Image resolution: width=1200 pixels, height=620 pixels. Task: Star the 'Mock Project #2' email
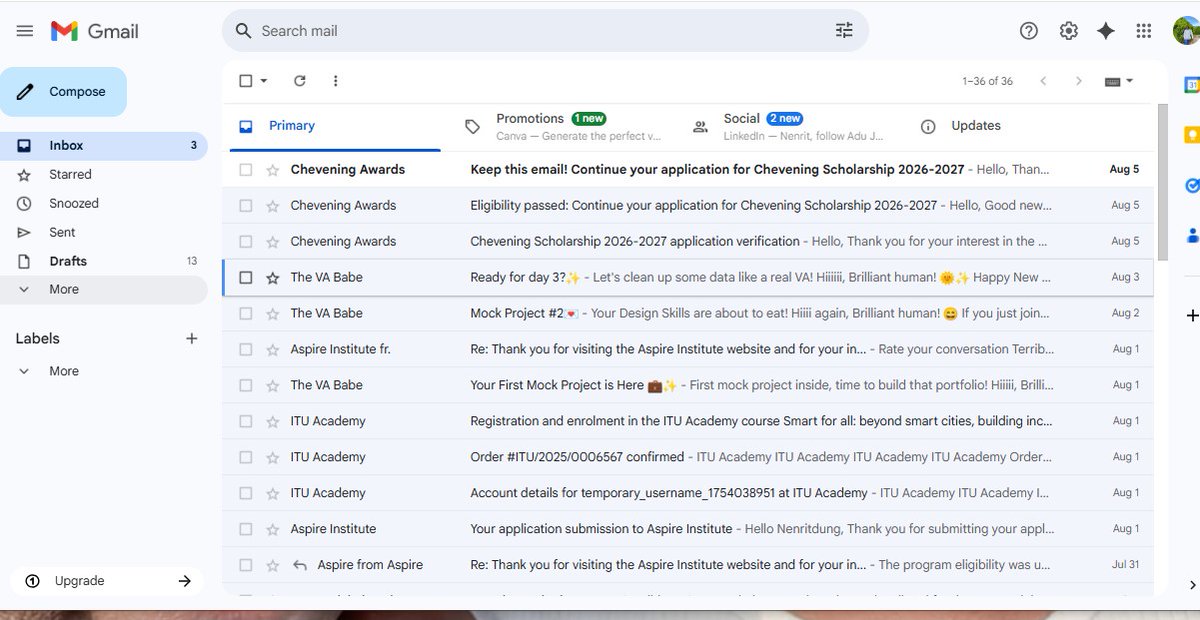pos(272,314)
